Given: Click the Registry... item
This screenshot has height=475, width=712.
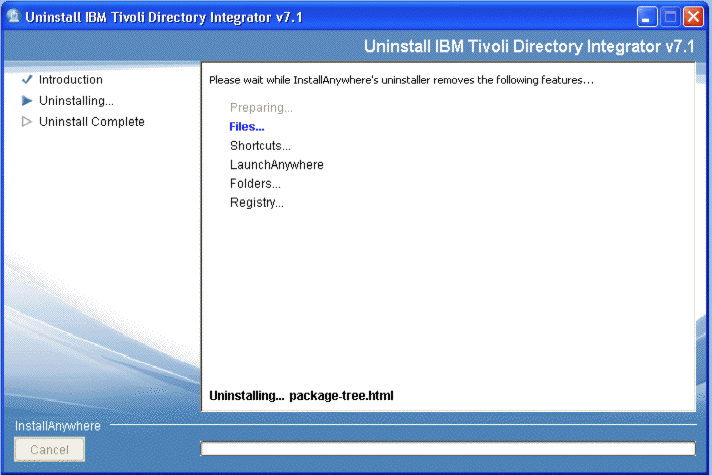Looking at the screenshot, I should pos(257,203).
